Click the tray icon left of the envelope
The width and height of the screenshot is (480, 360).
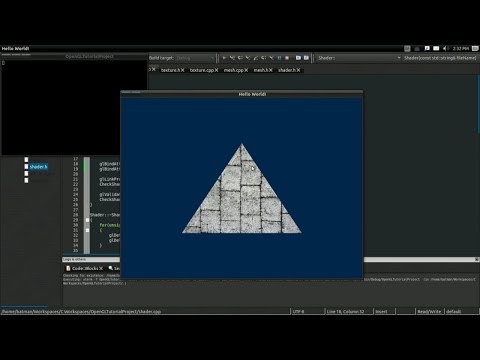[x=427, y=49]
